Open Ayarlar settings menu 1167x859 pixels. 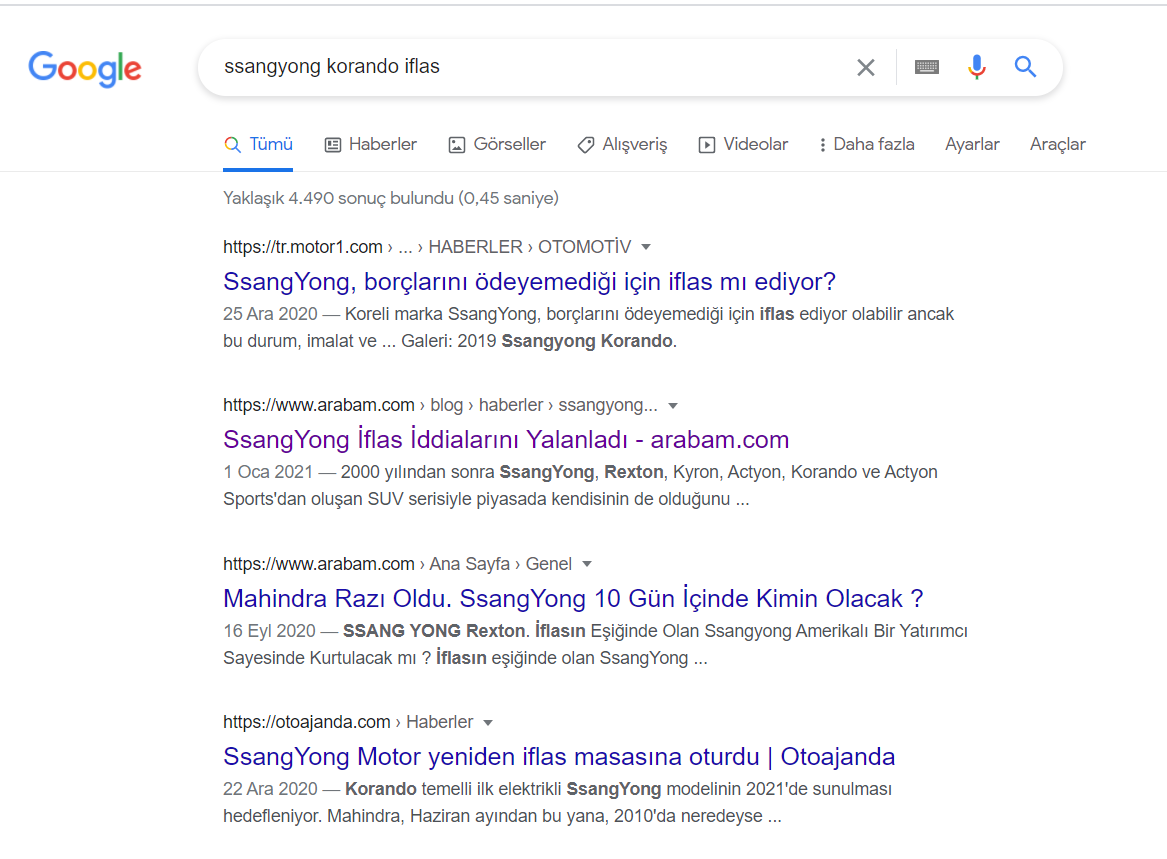[x=972, y=144]
